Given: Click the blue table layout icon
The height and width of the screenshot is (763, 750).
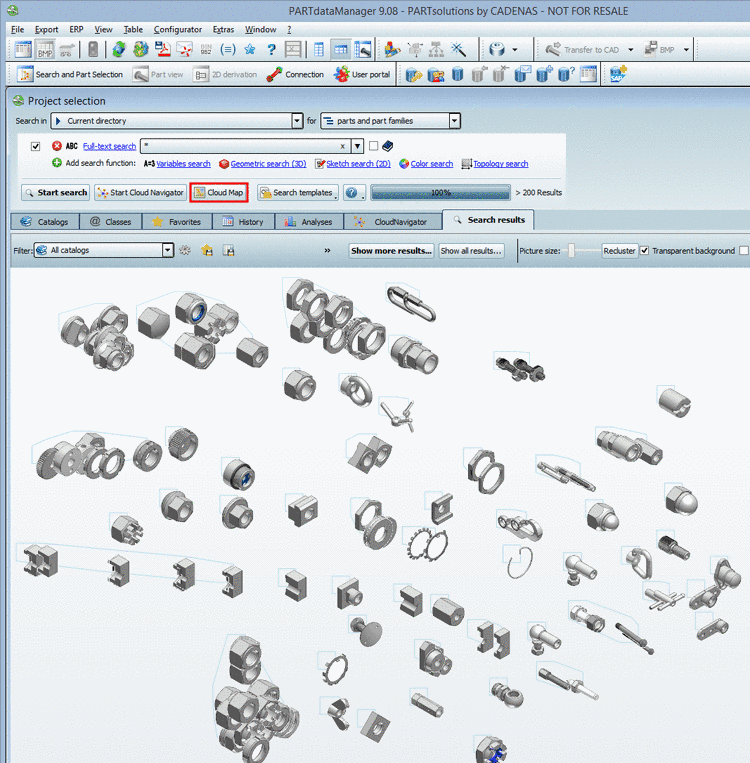Looking at the screenshot, I should [x=319, y=49].
